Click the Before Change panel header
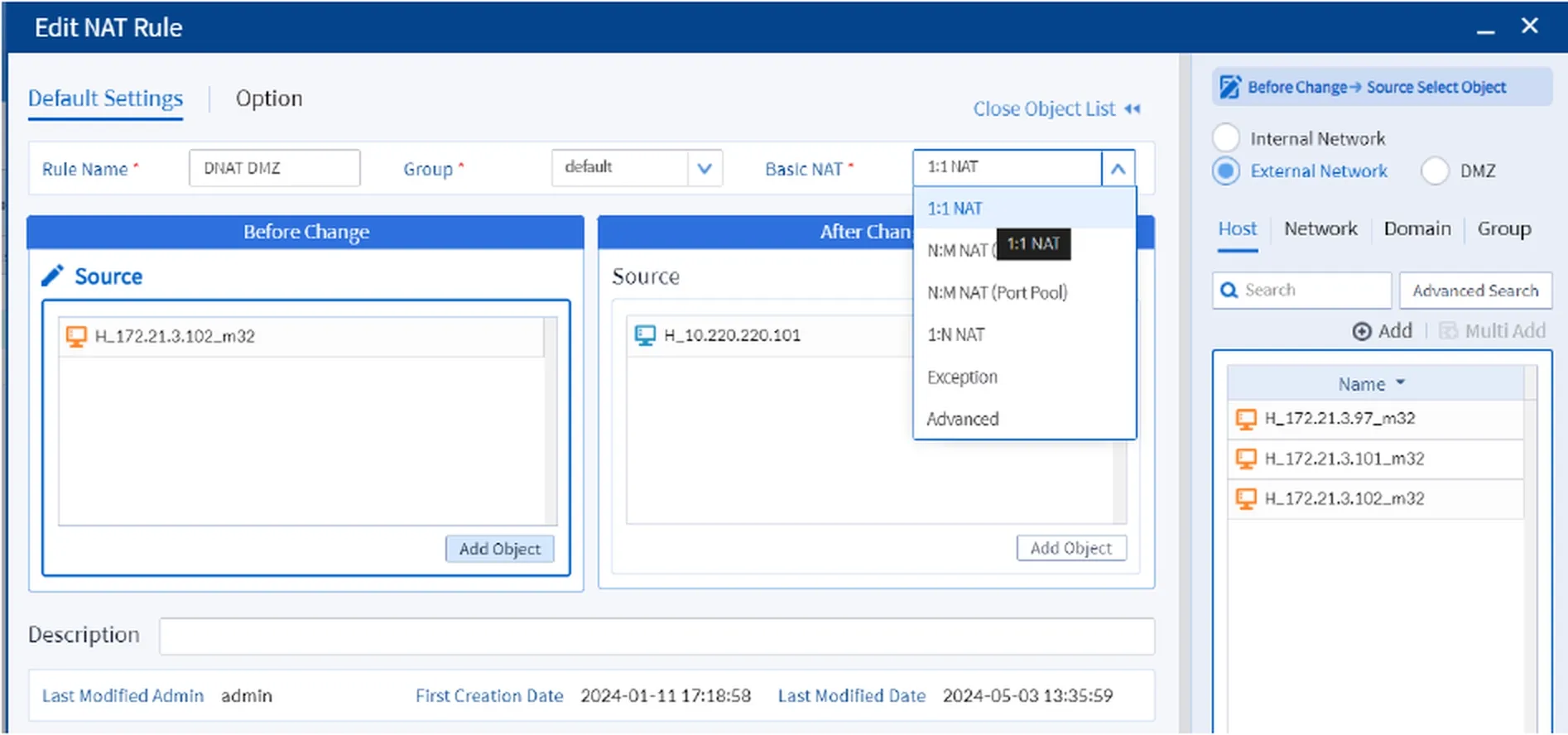The height and width of the screenshot is (735, 1568). click(305, 233)
